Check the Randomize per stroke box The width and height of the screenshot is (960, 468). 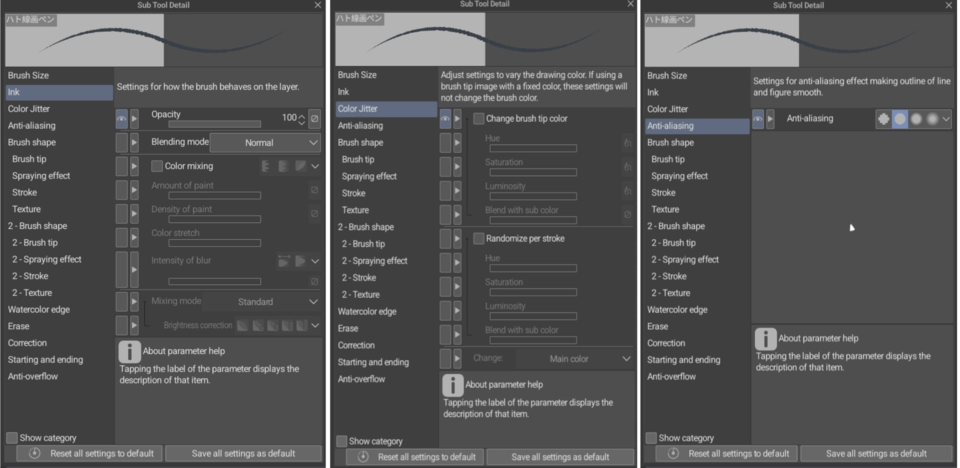point(479,238)
